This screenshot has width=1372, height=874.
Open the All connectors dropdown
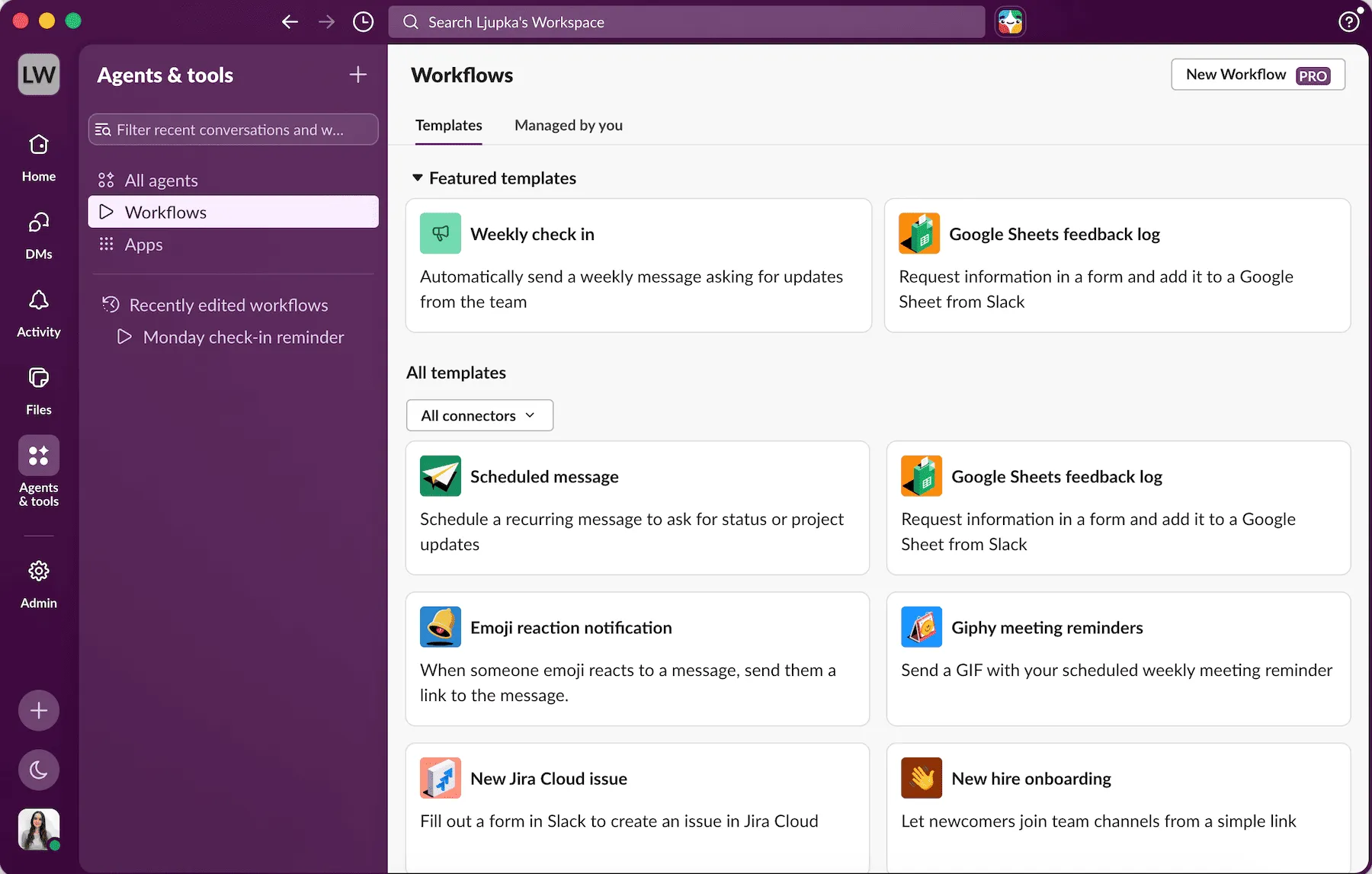click(x=479, y=415)
